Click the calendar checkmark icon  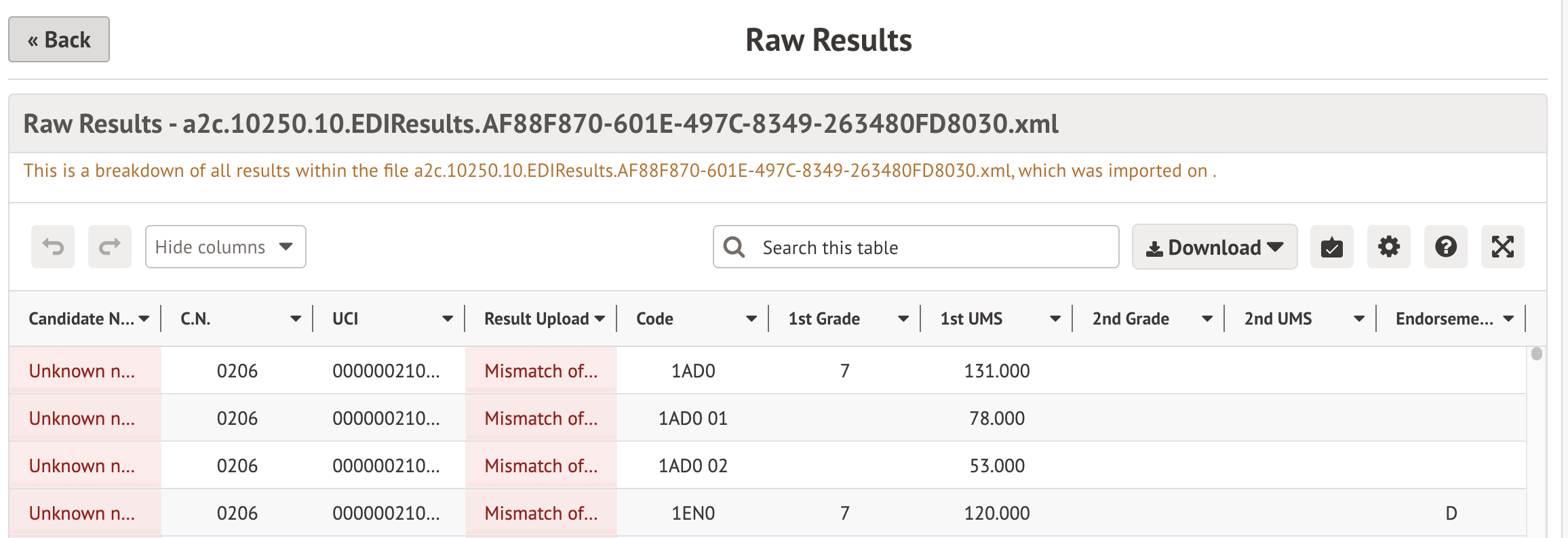1331,247
